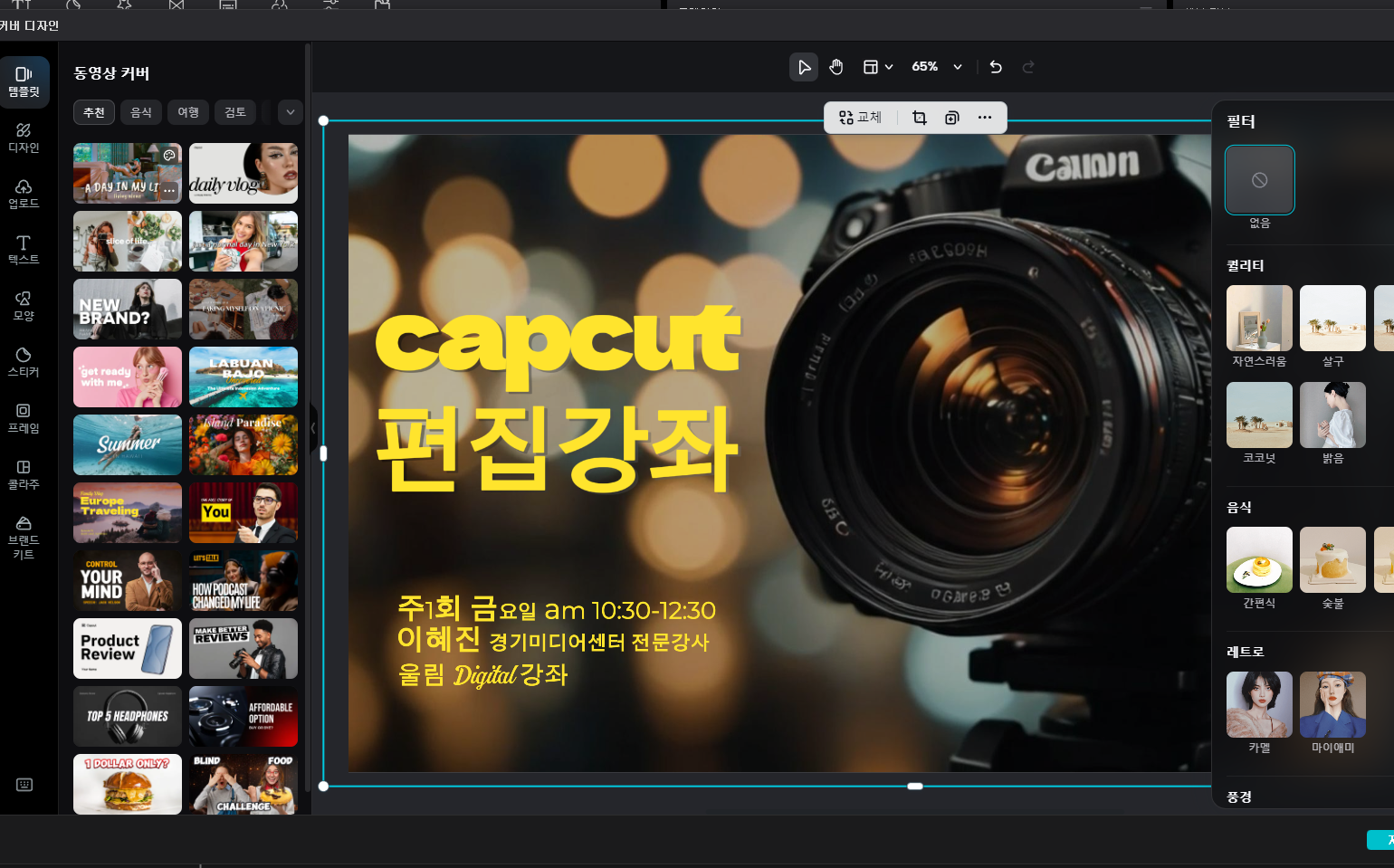
Task: Click the crop icon in floating toolbar
Action: pyautogui.click(x=920, y=118)
